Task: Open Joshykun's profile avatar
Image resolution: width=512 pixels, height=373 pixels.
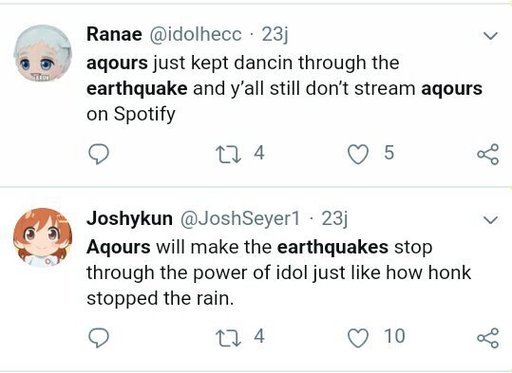Action: pos(43,237)
